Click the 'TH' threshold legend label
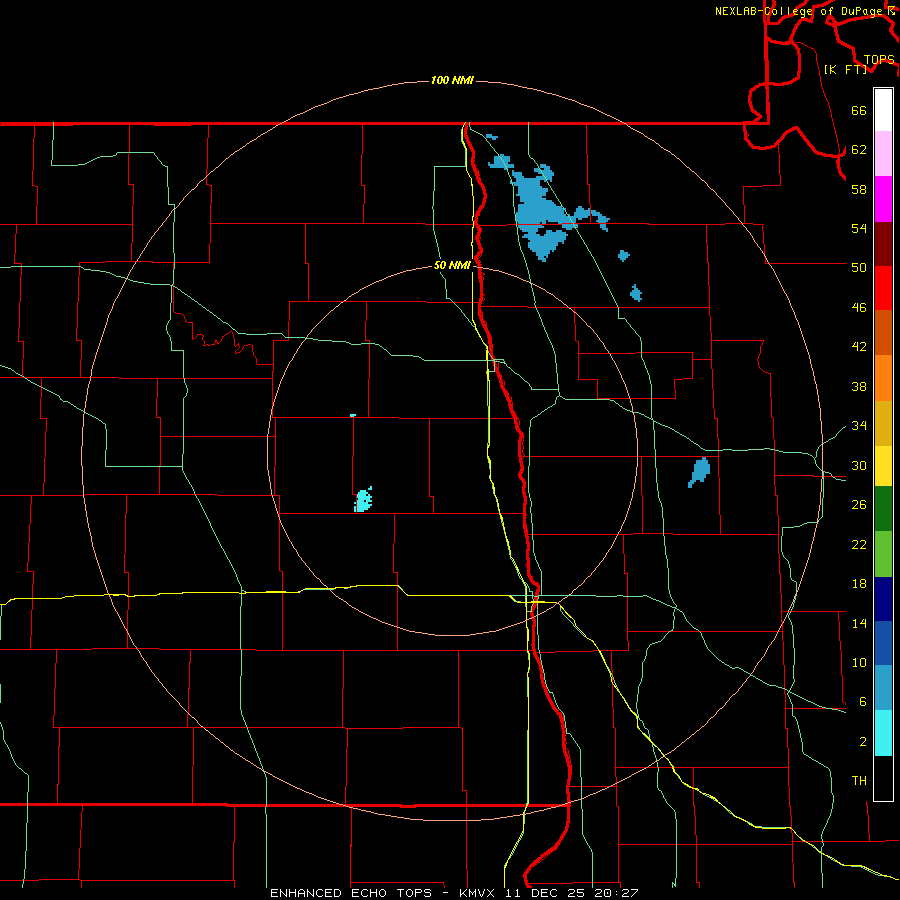 (x=859, y=781)
